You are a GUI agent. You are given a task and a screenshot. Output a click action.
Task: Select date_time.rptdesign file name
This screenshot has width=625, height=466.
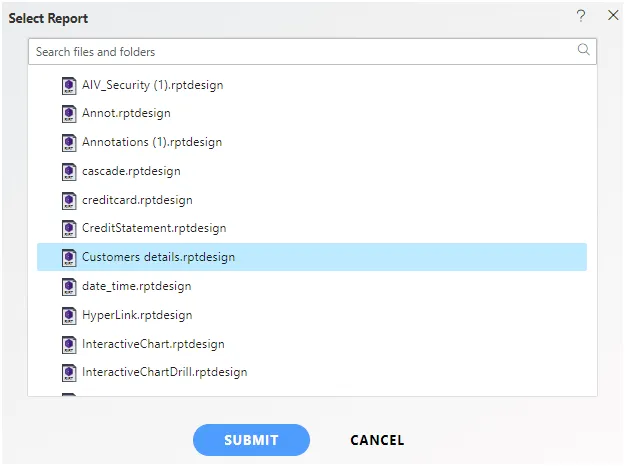[x=136, y=286]
